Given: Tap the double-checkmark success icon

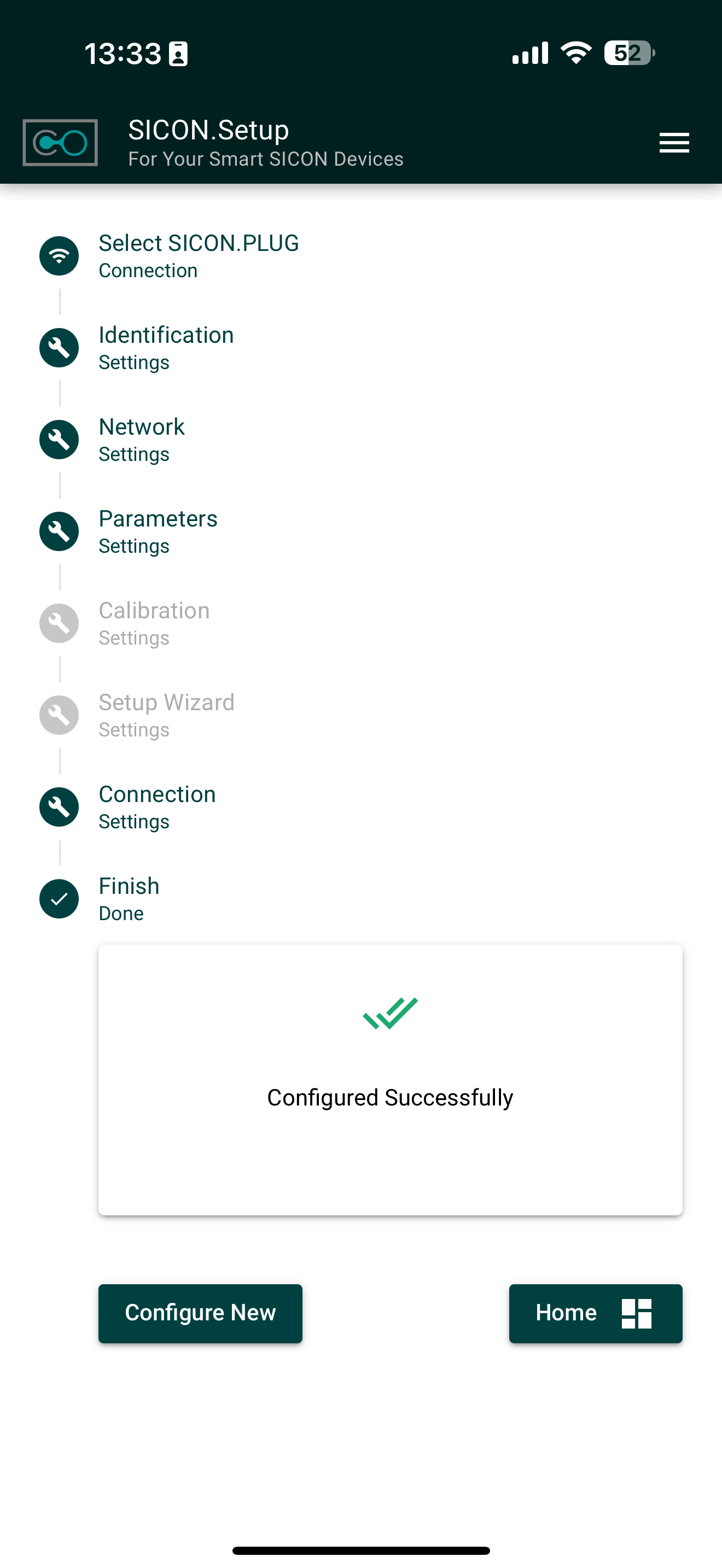Looking at the screenshot, I should point(390,1014).
